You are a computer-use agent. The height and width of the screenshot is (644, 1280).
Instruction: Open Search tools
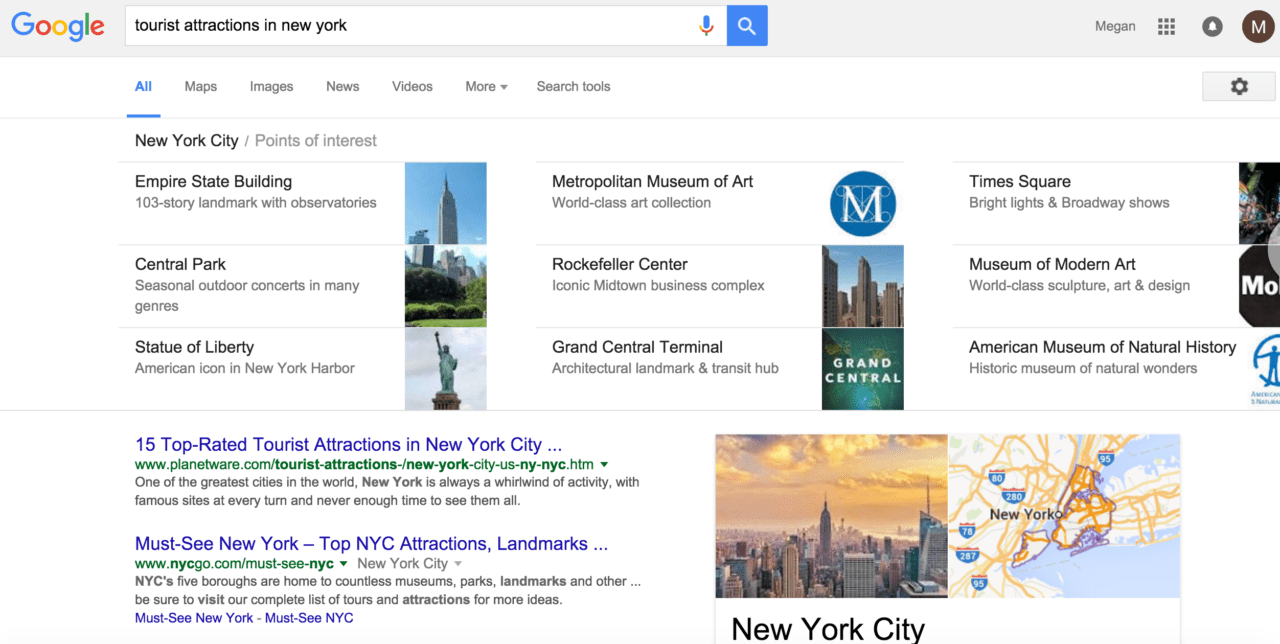(x=573, y=87)
